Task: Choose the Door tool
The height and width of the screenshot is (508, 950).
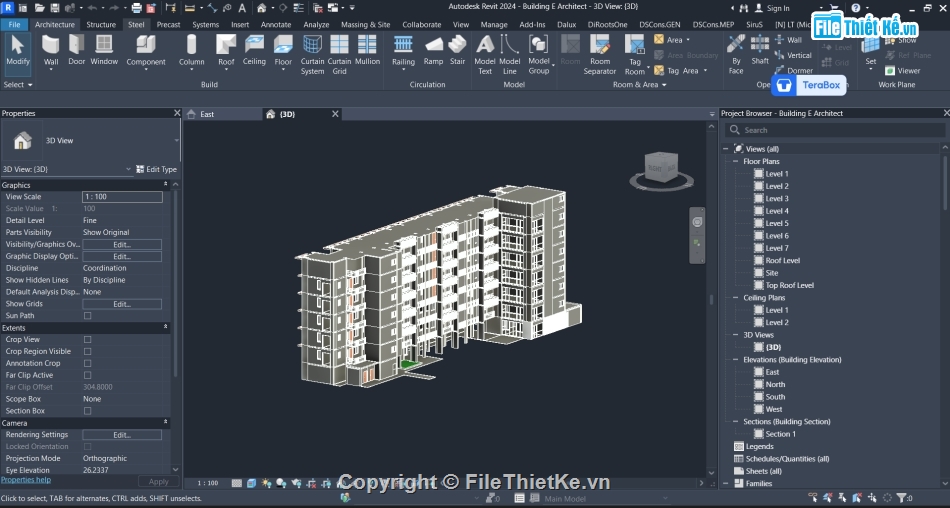Action: (76, 51)
